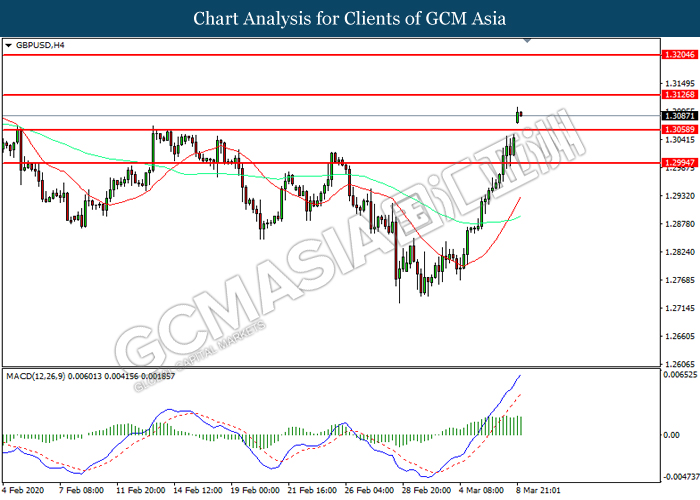
Task: Click the 1.31495 price axis value
Action: point(680,83)
